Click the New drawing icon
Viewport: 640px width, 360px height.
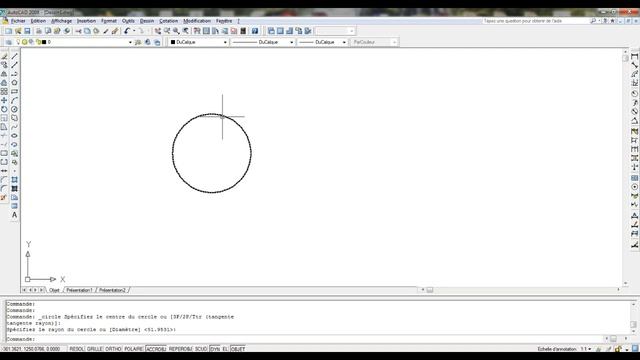(x=8, y=31)
